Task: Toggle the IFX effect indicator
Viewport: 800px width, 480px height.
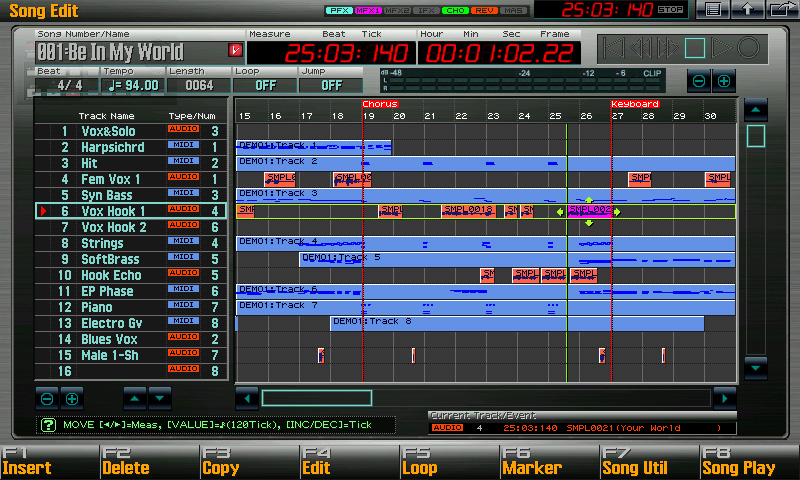Action: coord(427,10)
